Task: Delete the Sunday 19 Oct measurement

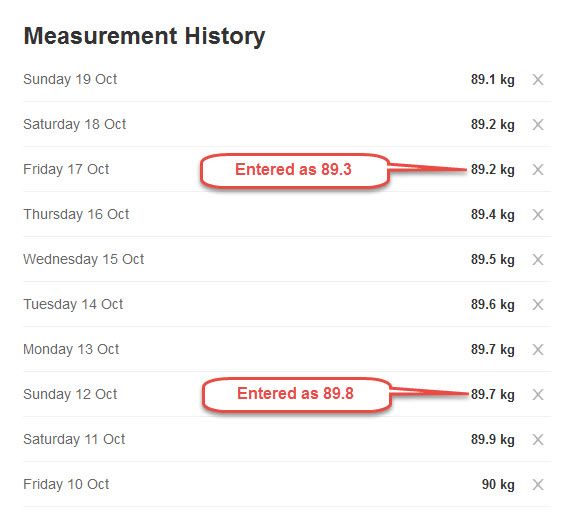Action: click(x=538, y=79)
